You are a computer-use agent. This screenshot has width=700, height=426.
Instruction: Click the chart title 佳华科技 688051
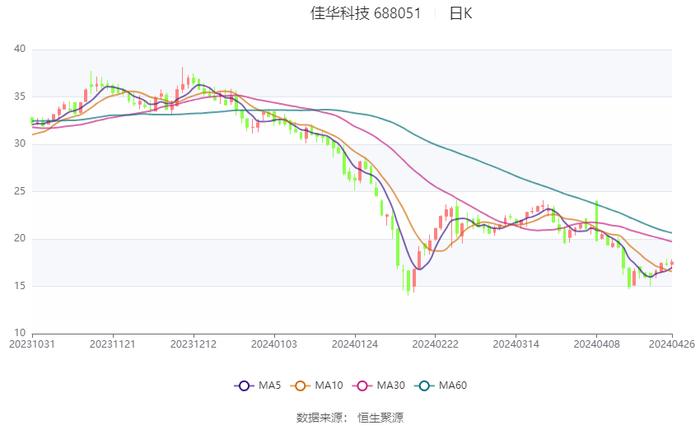coord(366,13)
